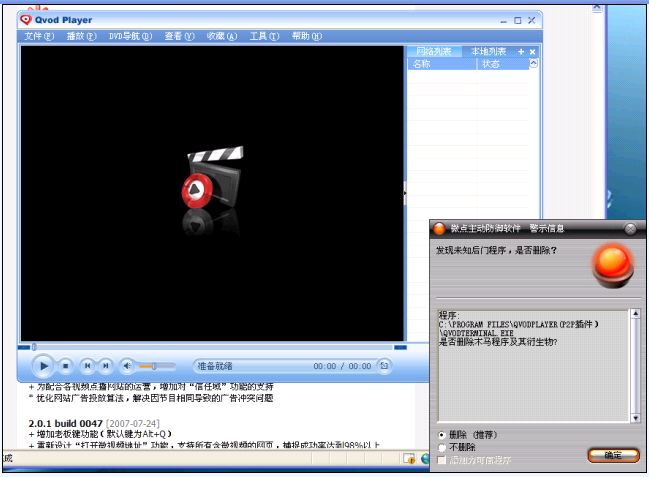This screenshot has height=477, width=649.
Task: Open the 播放(P) menu
Action: click(x=82, y=36)
